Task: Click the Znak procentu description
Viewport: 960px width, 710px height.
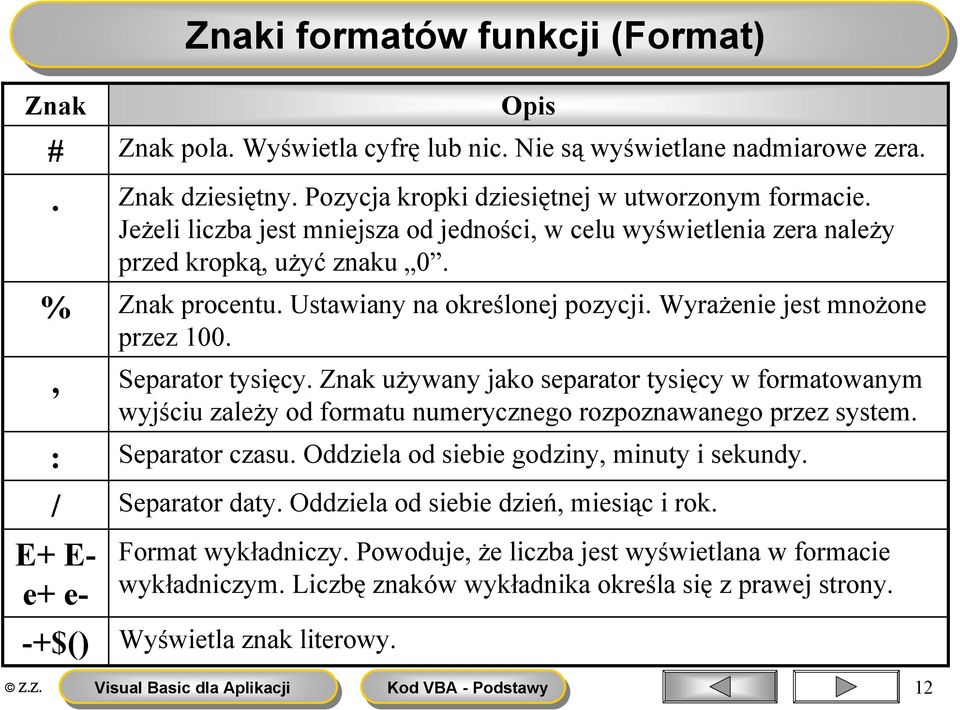Action: 528,320
